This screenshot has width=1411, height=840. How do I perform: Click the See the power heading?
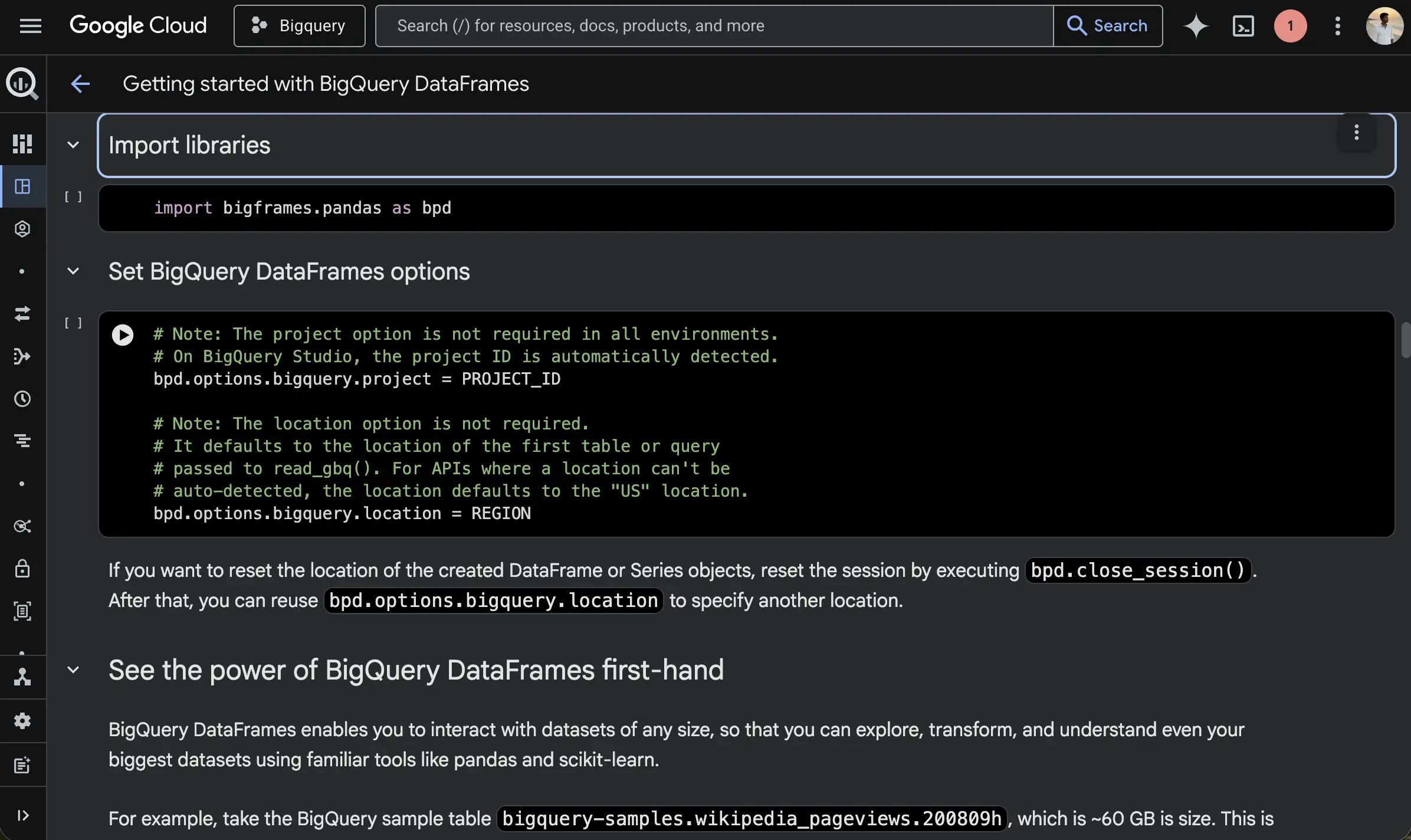coord(416,670)
